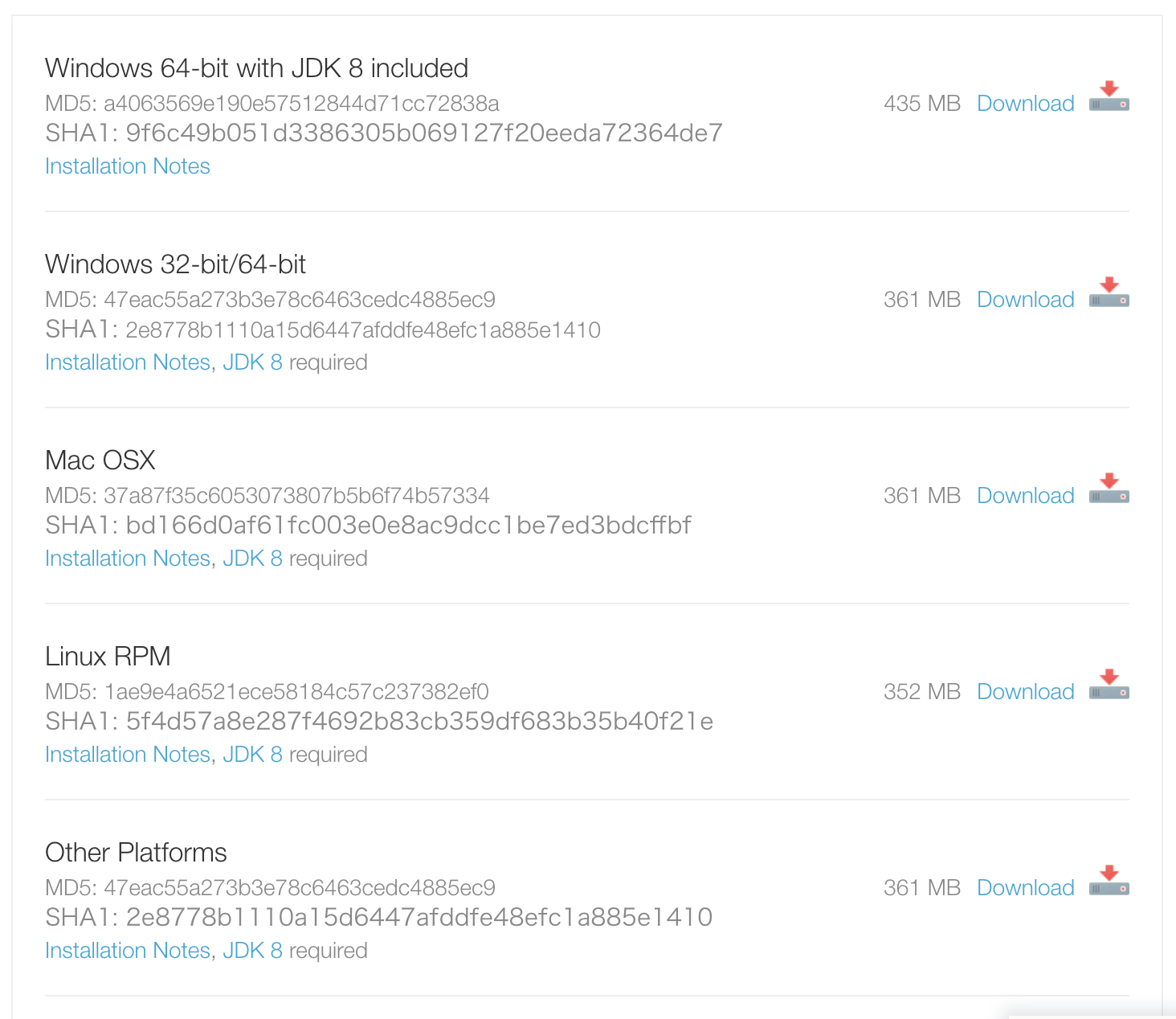Click the download icon for Windows 32-bit/64-bit
The width and height of the screenshot is (1176, 1019).
[1109, 293]
